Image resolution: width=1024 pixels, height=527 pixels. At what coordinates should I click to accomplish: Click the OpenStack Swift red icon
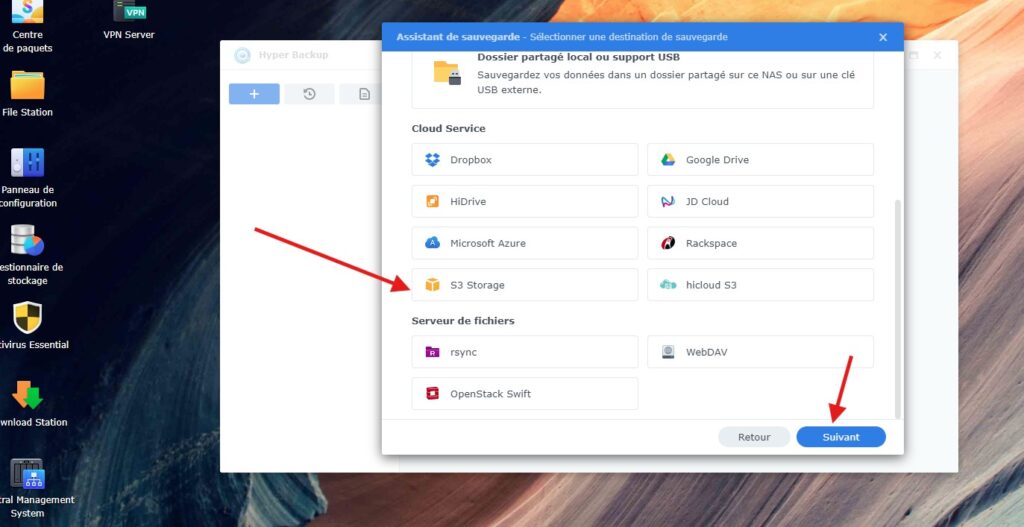(x=432, y=393)
